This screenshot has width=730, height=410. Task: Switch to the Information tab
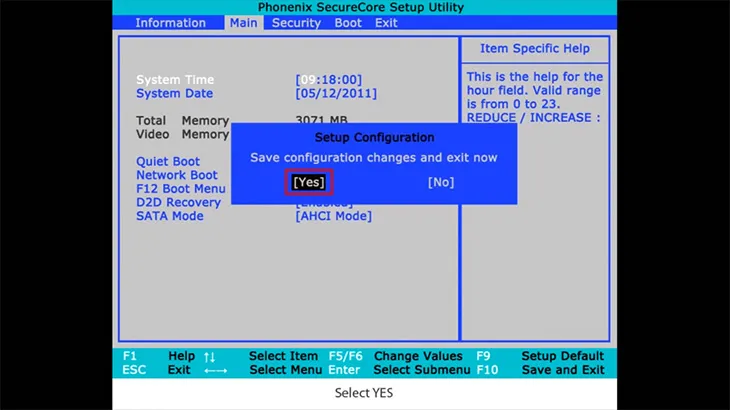point(170,23)
